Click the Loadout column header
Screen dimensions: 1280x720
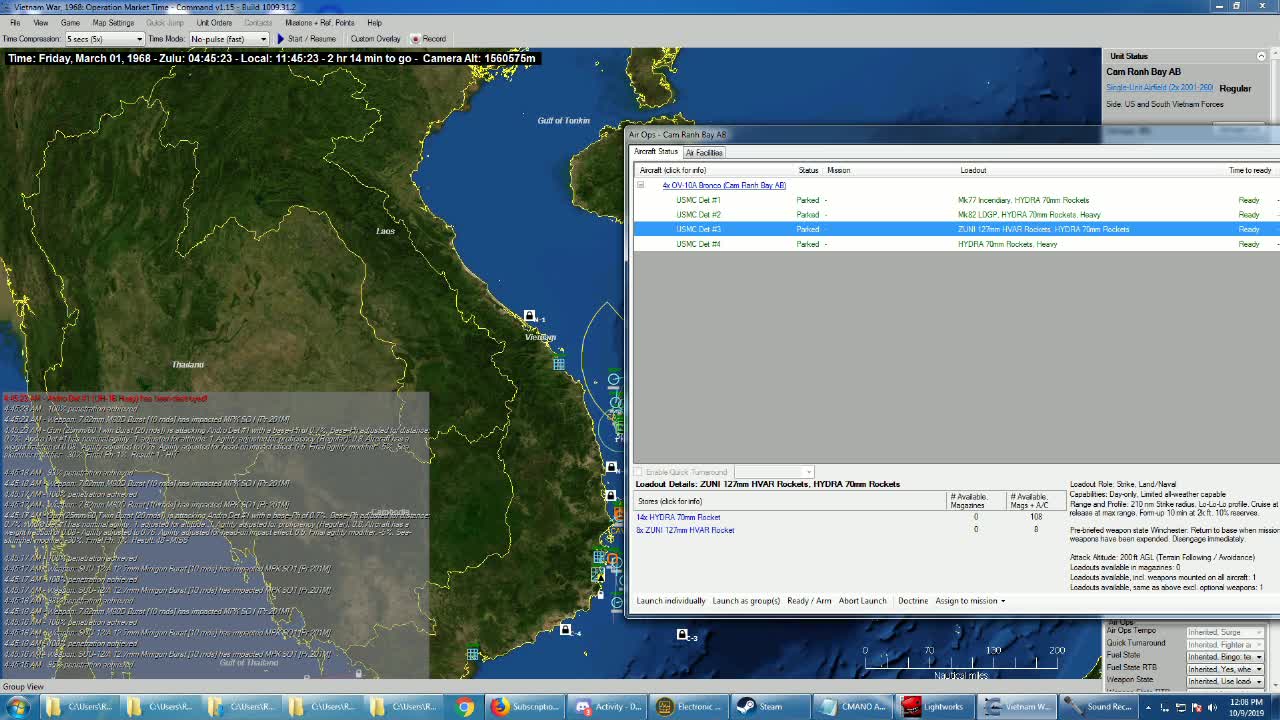click(973, 170)
